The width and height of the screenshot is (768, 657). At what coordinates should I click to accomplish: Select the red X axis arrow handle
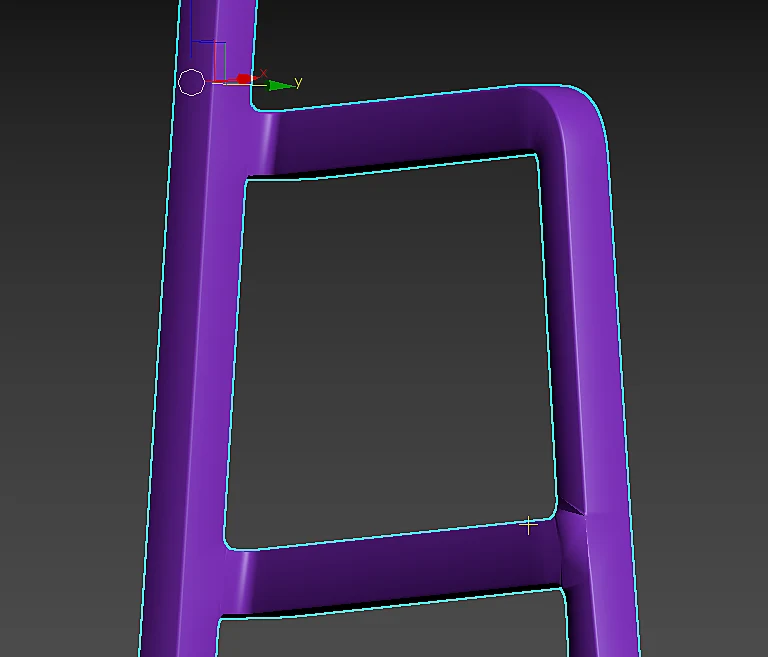click(x=244, y=79)
